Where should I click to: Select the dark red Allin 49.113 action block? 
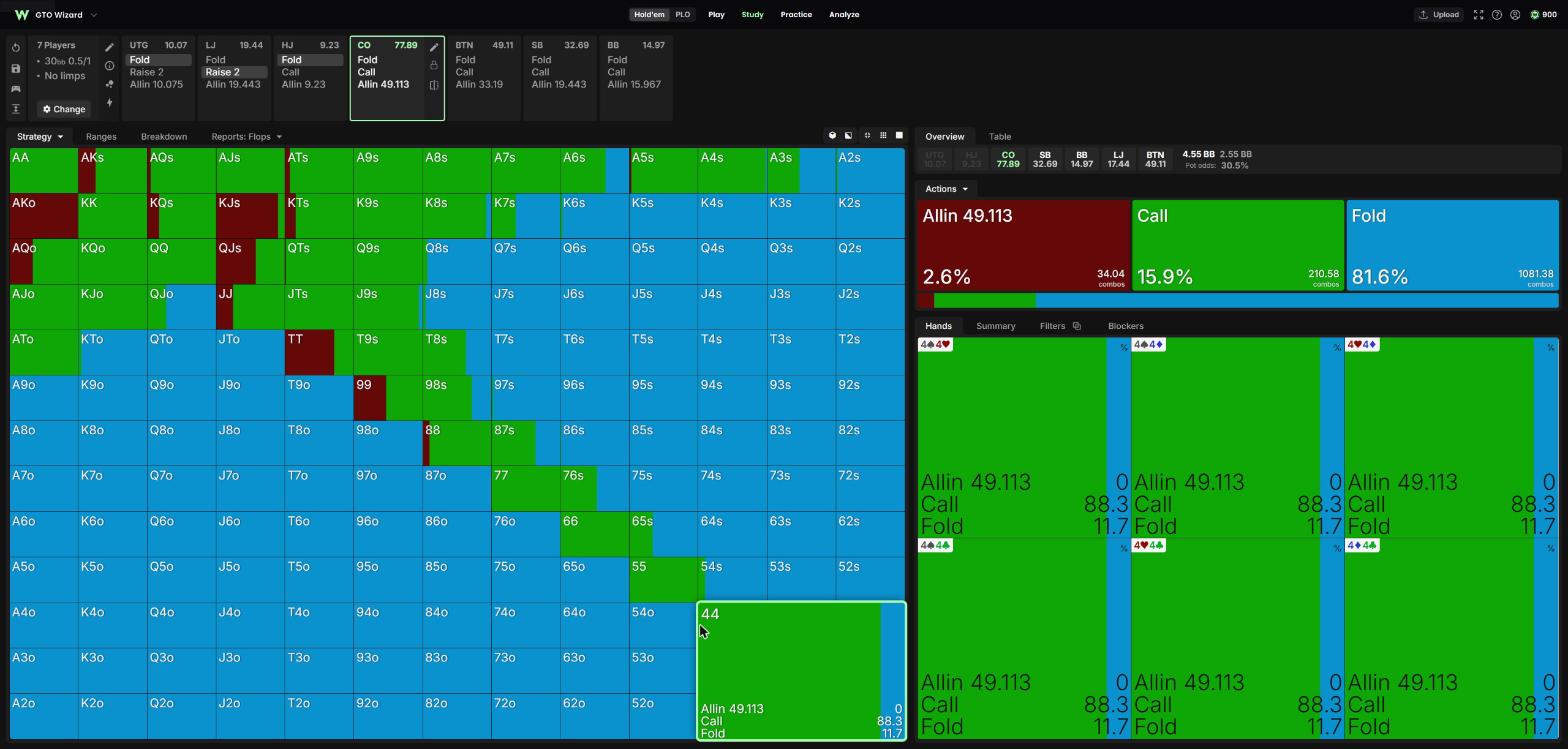pyautogui.click(x=1023, y=245)
